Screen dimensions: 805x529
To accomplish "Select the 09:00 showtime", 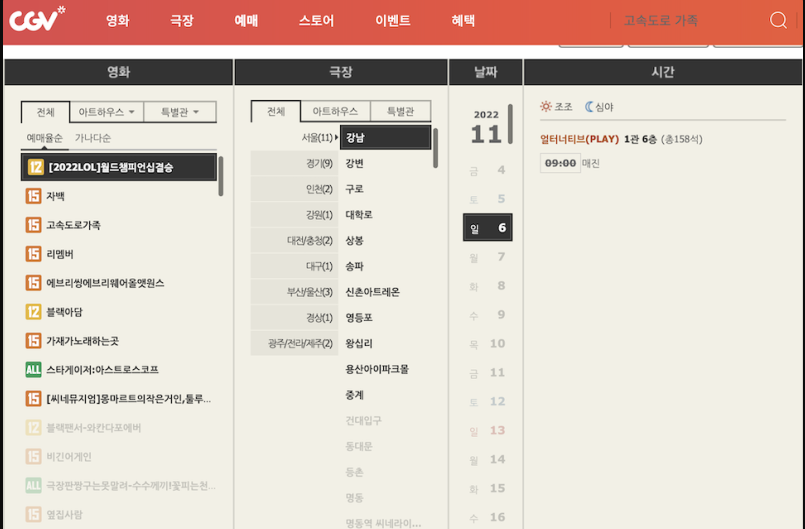I will click(560, 163).
